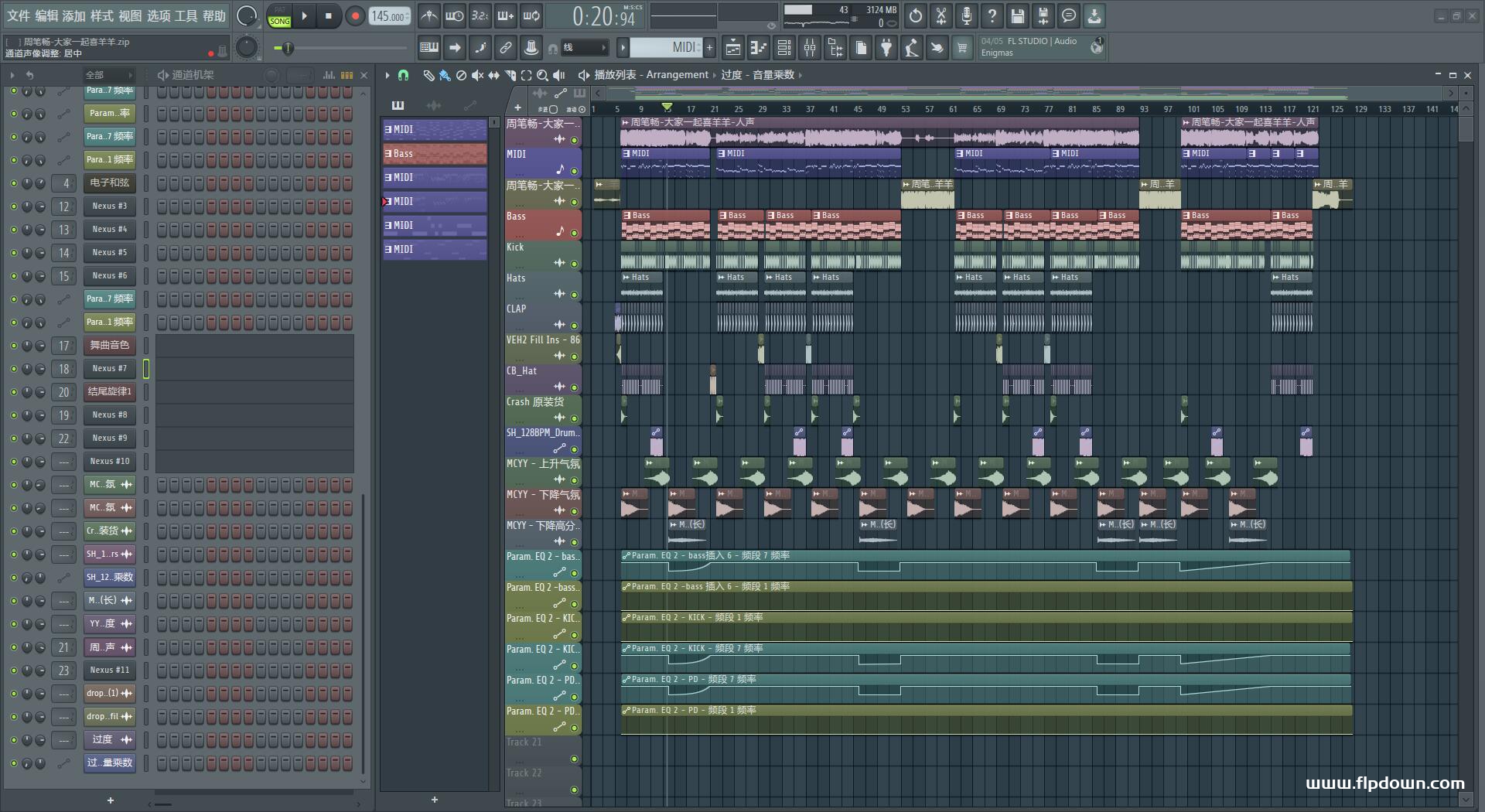
Task: Mute the Kick playlist track green light
Action: [x=574, y=264]
